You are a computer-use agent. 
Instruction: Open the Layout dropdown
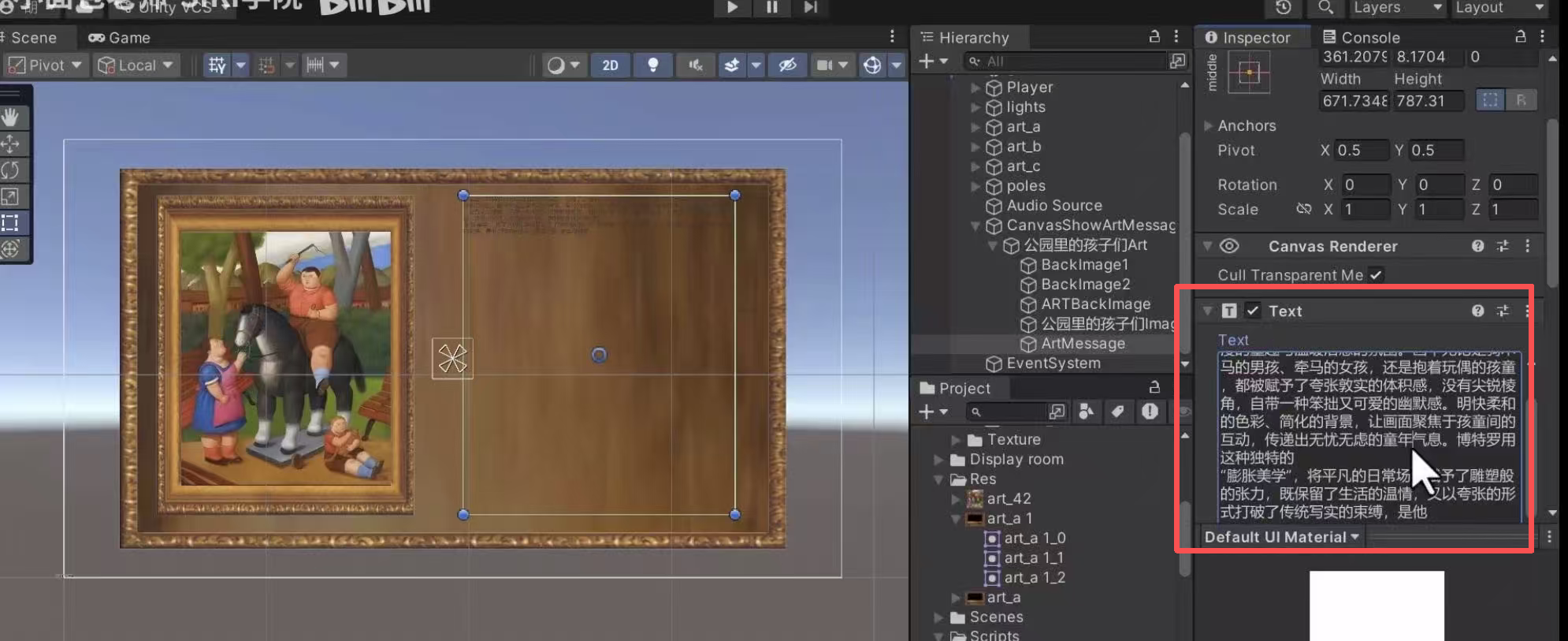click(x=1499, y=8)
